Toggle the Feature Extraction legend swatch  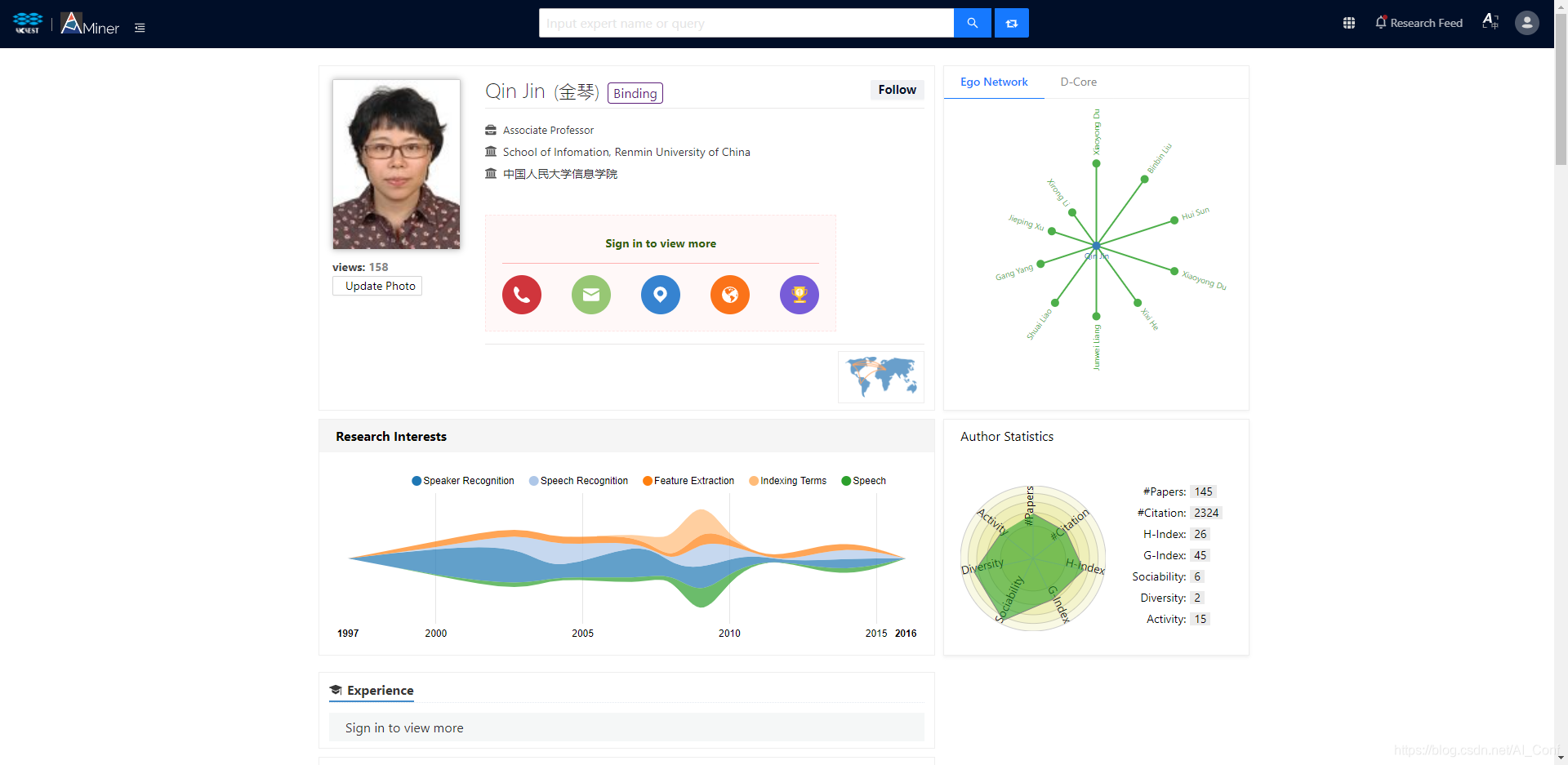click(648, 481)
